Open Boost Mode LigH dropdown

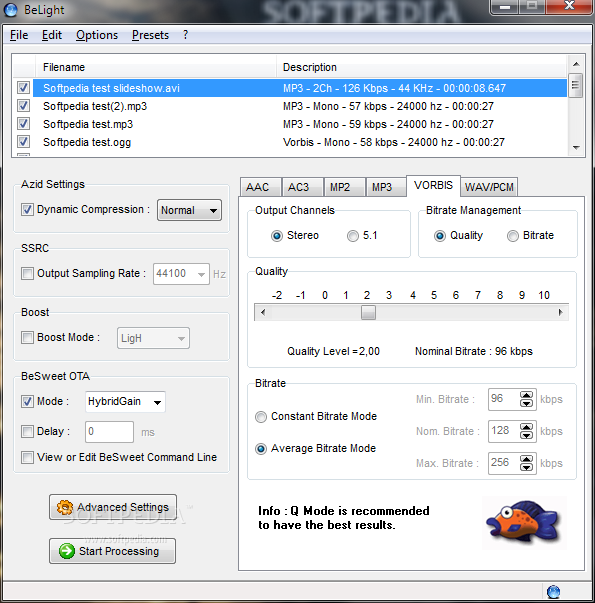point(153,338)
